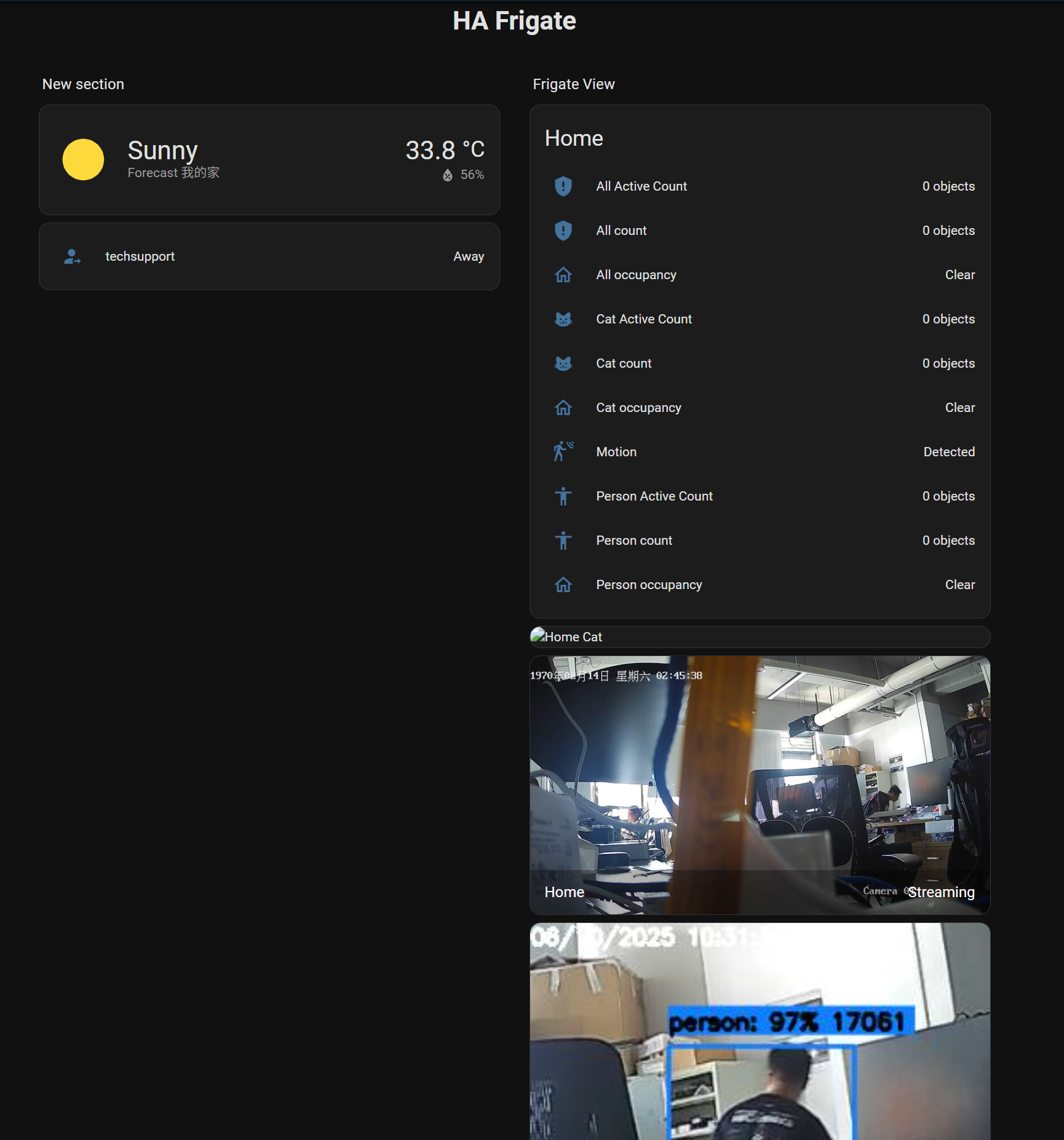Clear the Person occupancy entity
This screenshot has height=1140, width=1064.
pos(959,584)
